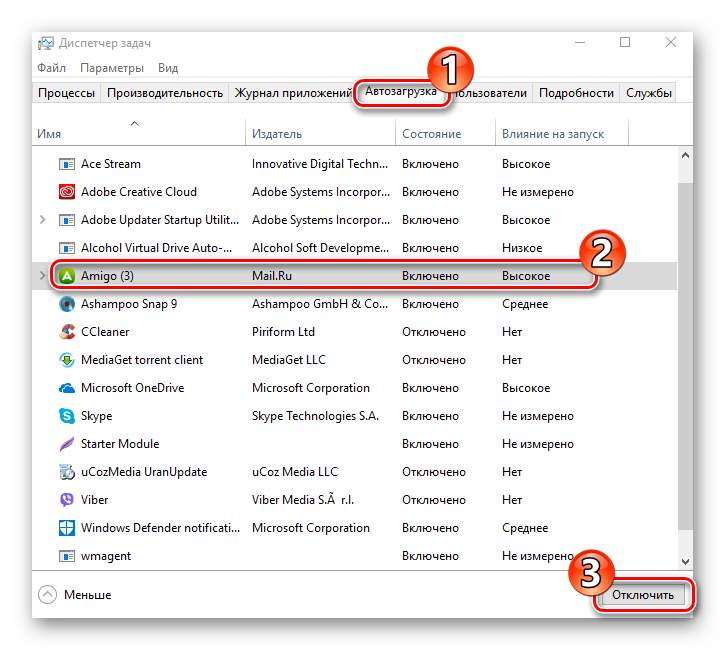Click the Starter Module feather icon
This screenshot has width=725, height=650.
pyautogui.click(x=67, y=444)
